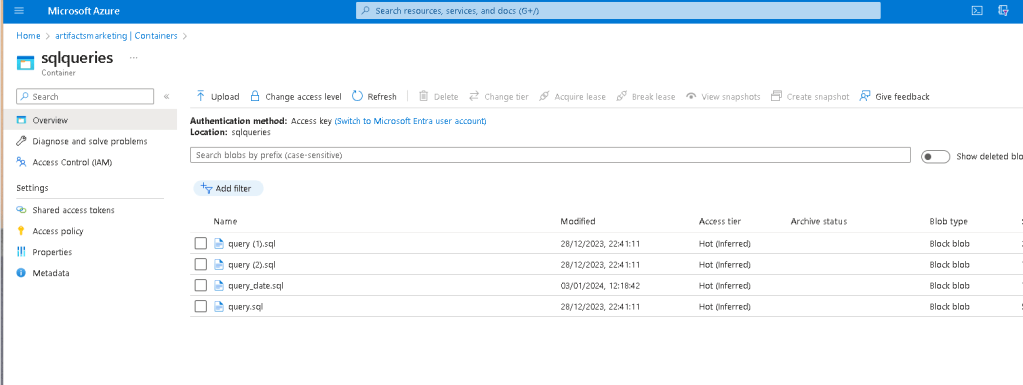Image resolution: width=1023 pixels, height=385 pixels.
Task: Click Microsoft Azure title in header
Action: click(x=84, y=11)
